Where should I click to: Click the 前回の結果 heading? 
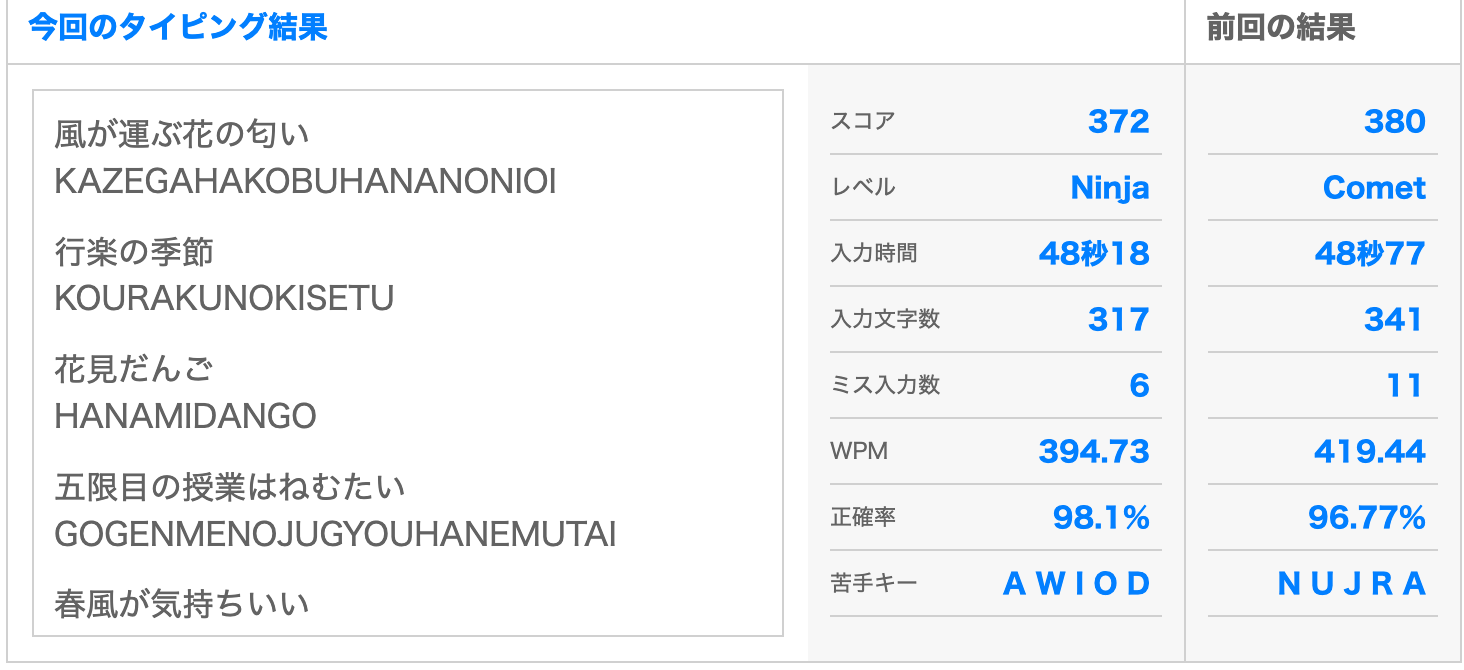pos(1281,28)
